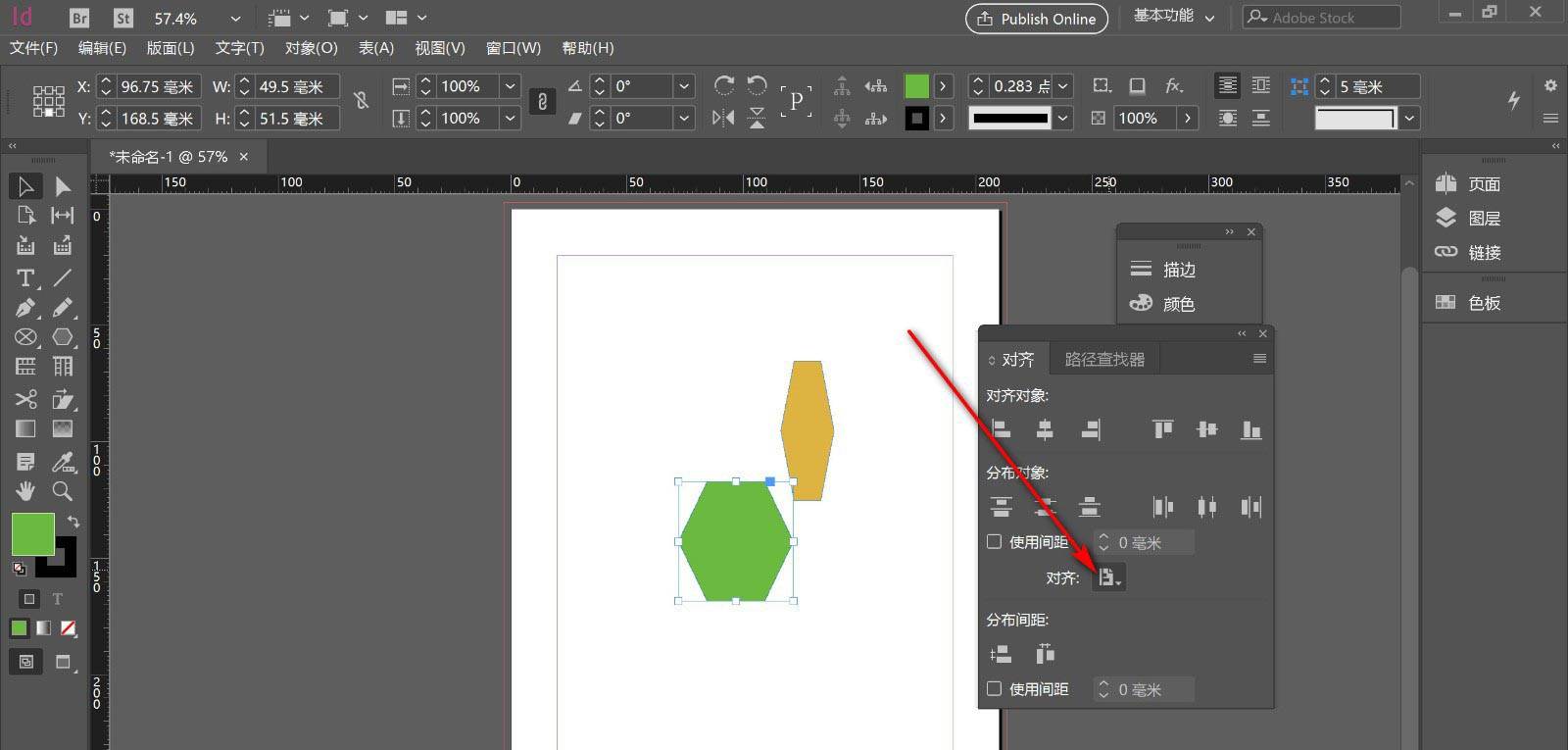Click align left edges icon
1568x750 pixels.
click(x=1001, y=429)
